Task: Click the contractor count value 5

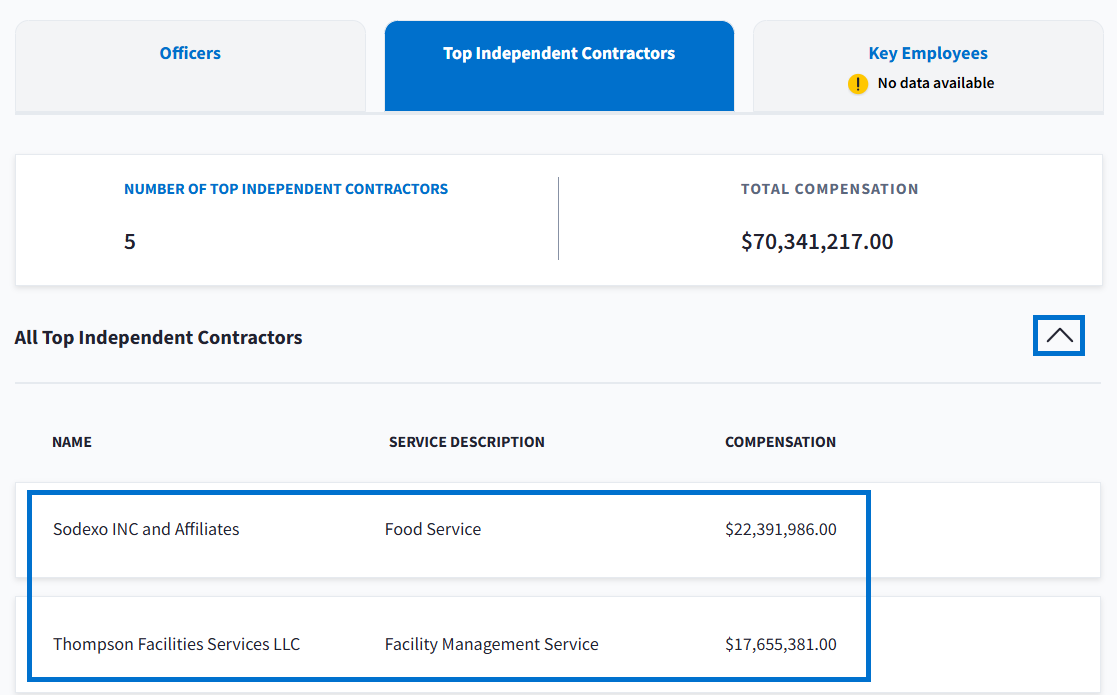Action: tap(130, 242)
